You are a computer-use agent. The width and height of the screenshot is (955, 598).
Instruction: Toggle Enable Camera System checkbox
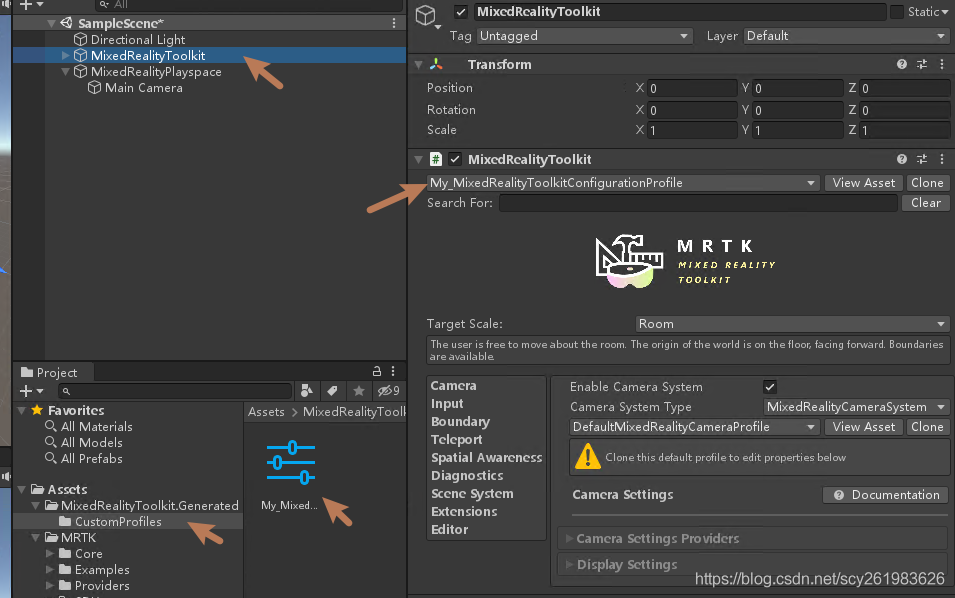coord(770,387)
